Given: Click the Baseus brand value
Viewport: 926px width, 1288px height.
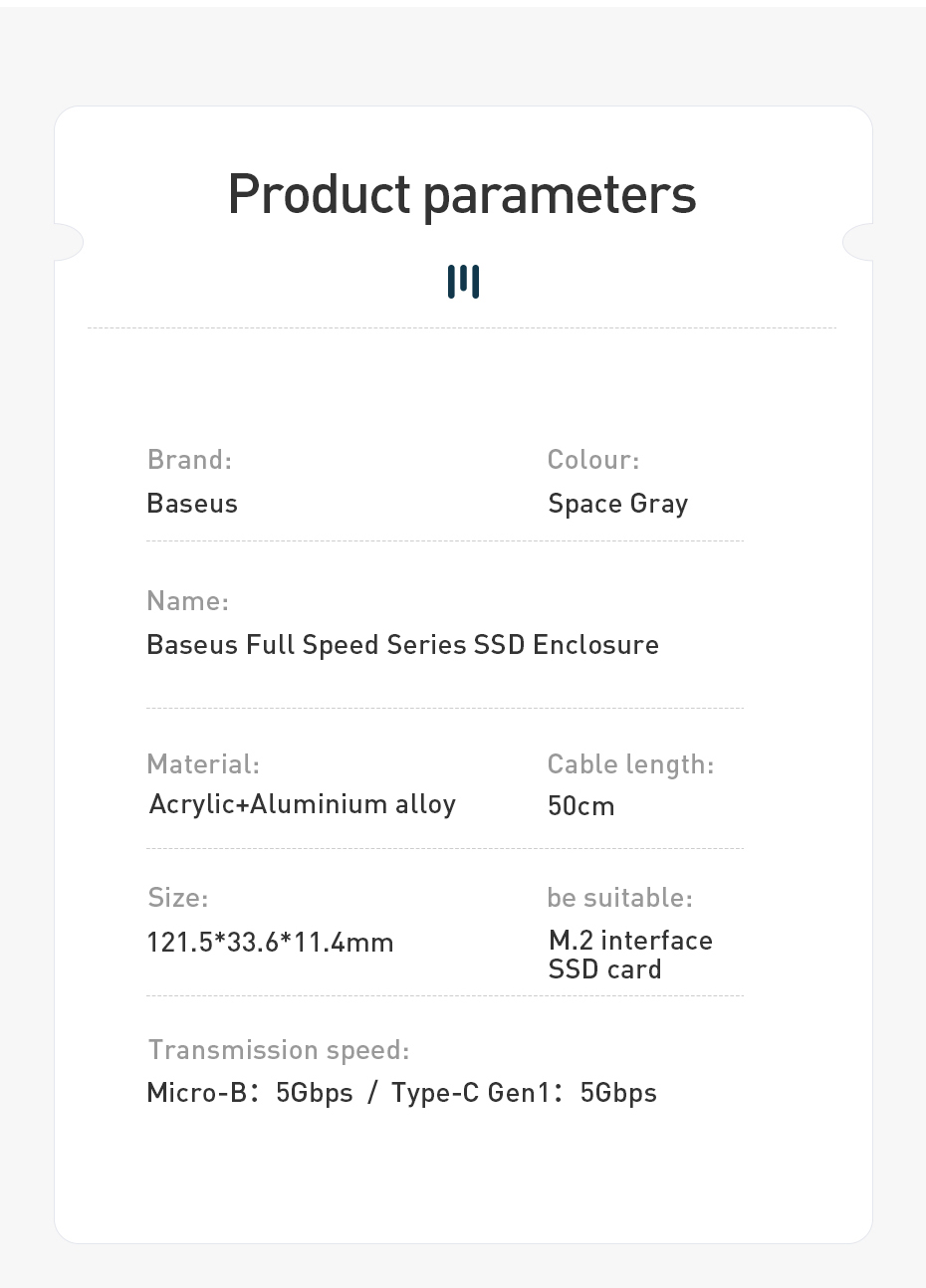Looking at the screenshot, I should (x=192, y=504).
